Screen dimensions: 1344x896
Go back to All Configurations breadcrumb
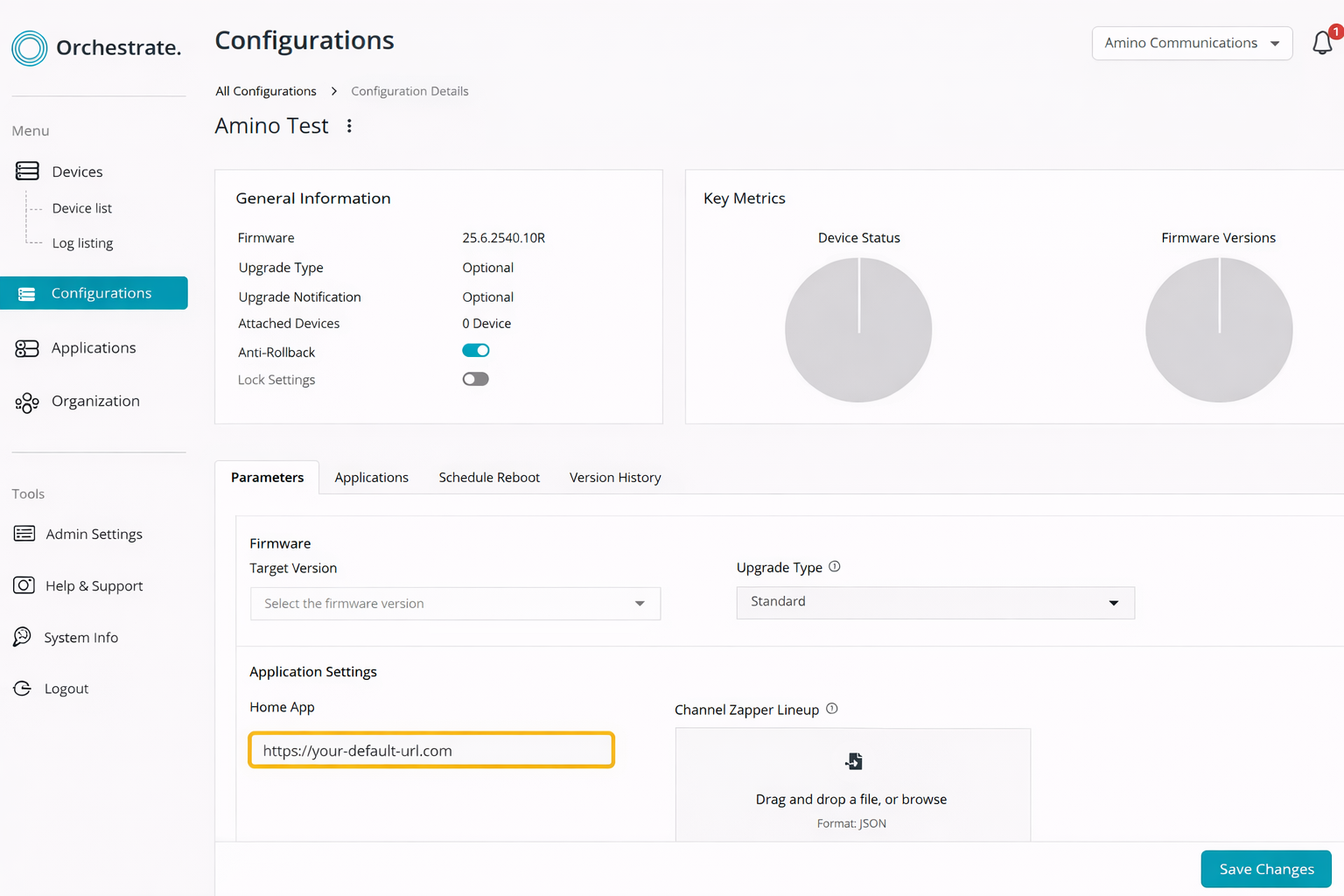click(x=266, y=91)
